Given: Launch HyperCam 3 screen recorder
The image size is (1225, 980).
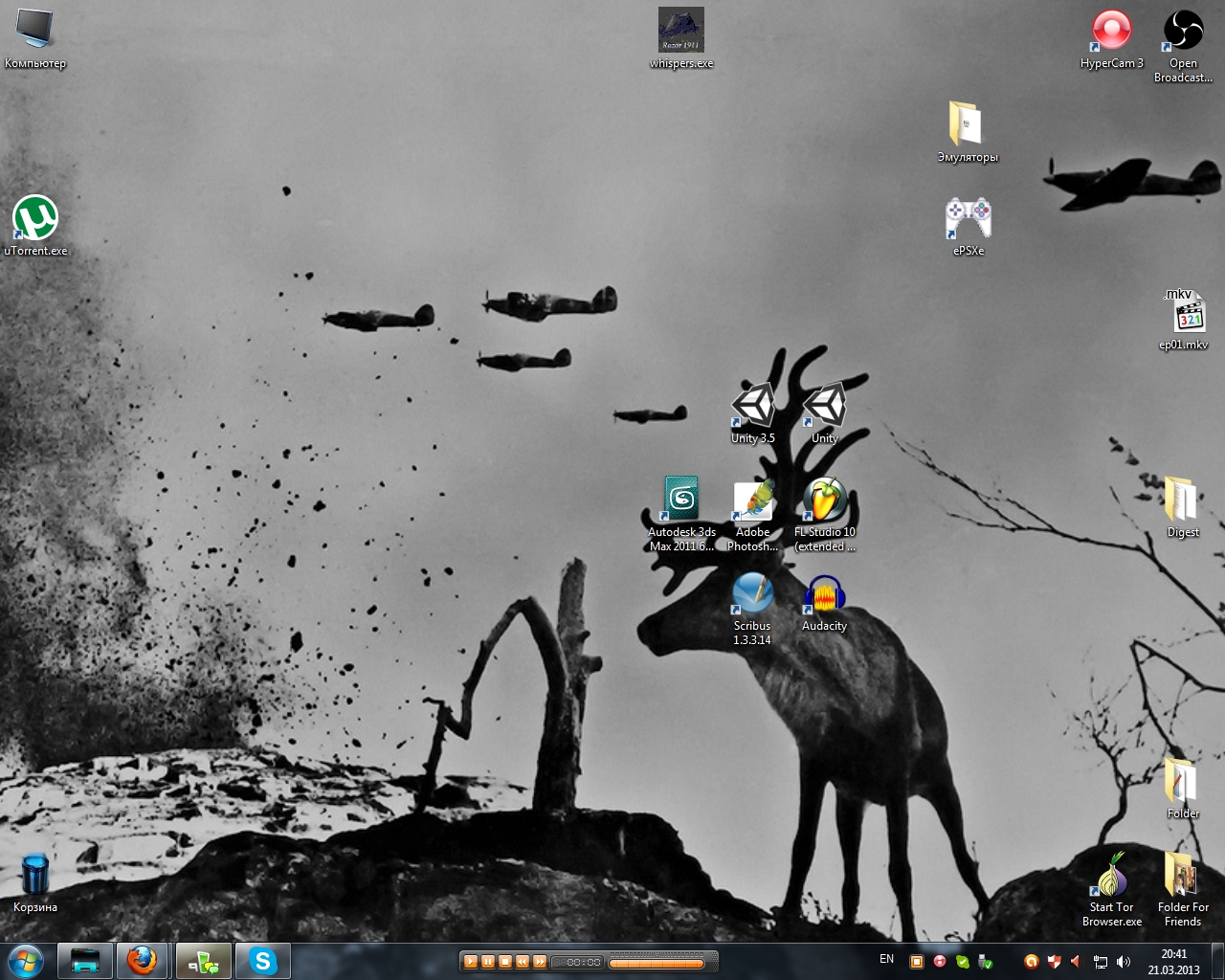Looking at the screenshot, I should (1111, 32).
